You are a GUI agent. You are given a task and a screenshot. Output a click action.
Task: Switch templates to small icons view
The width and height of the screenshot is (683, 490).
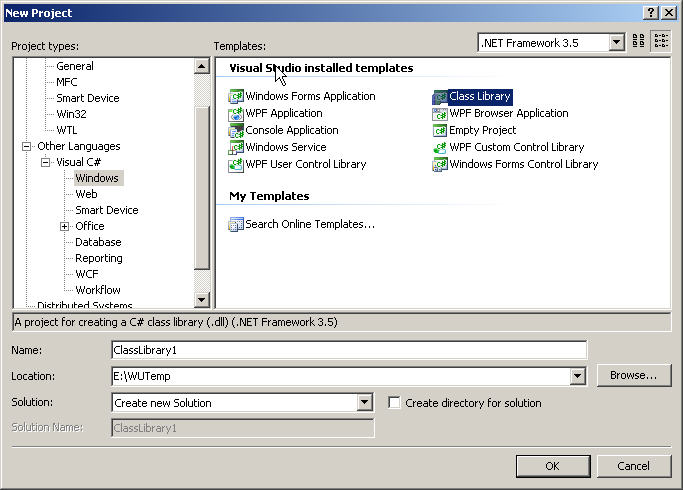[x=660, y=41]
